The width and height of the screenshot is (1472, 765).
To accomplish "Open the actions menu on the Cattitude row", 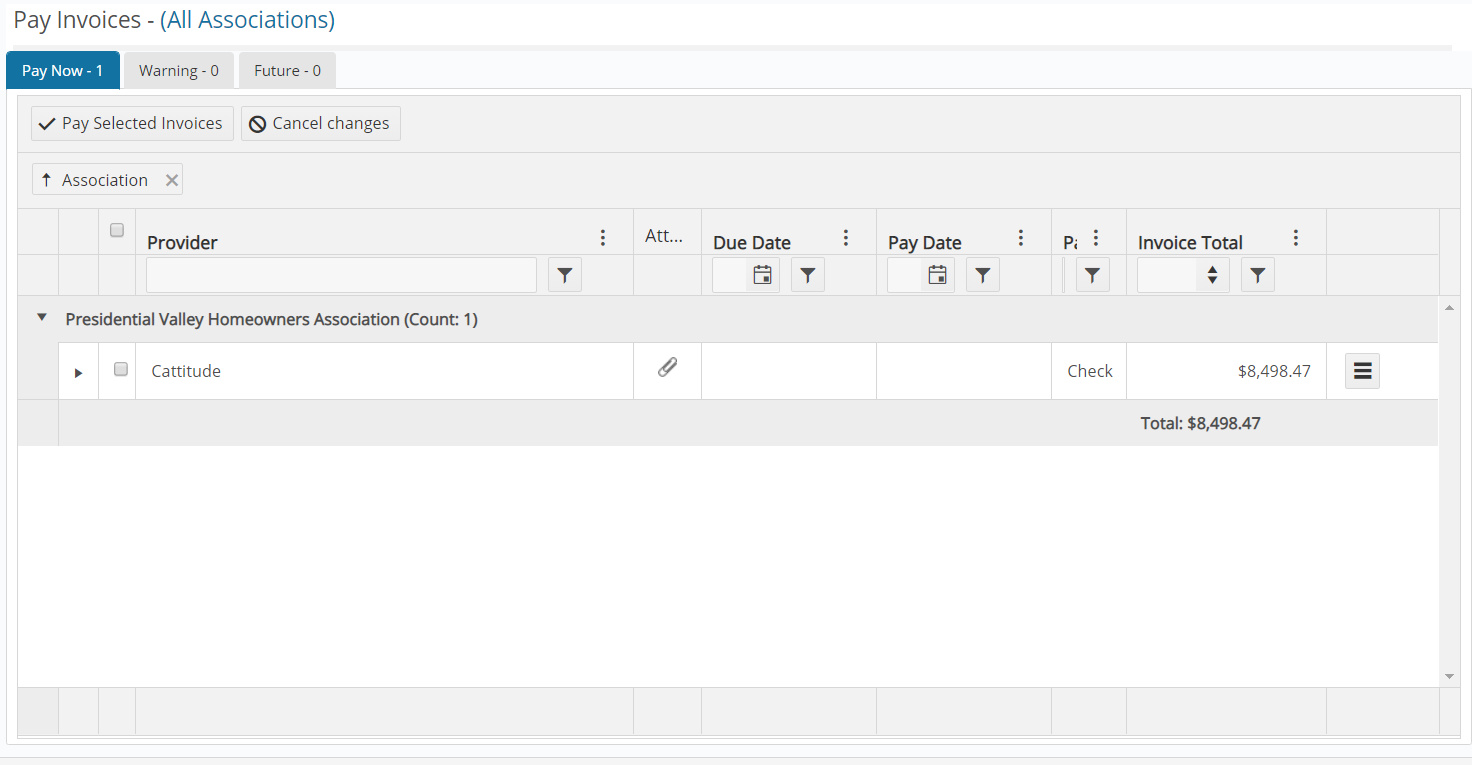I will [1362, 370].
